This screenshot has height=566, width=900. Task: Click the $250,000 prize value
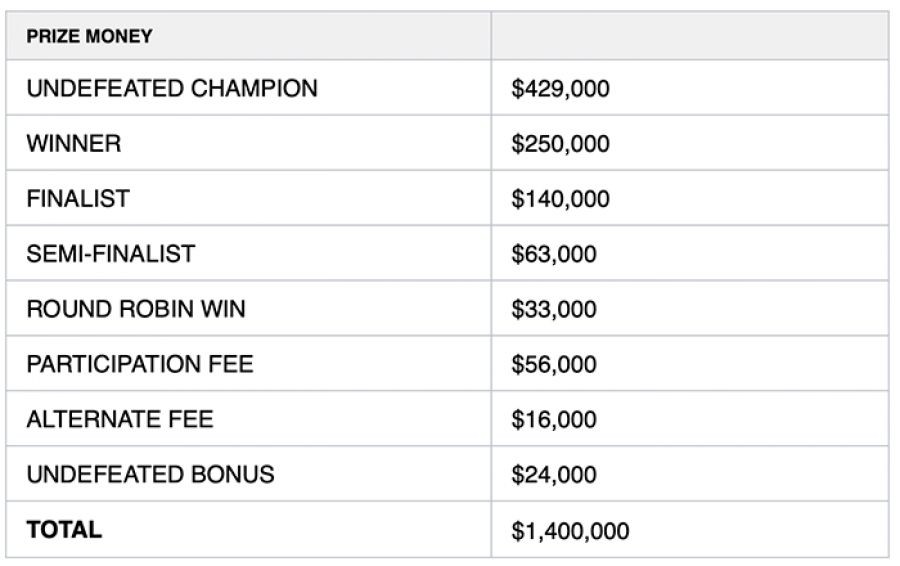(560, 144)
